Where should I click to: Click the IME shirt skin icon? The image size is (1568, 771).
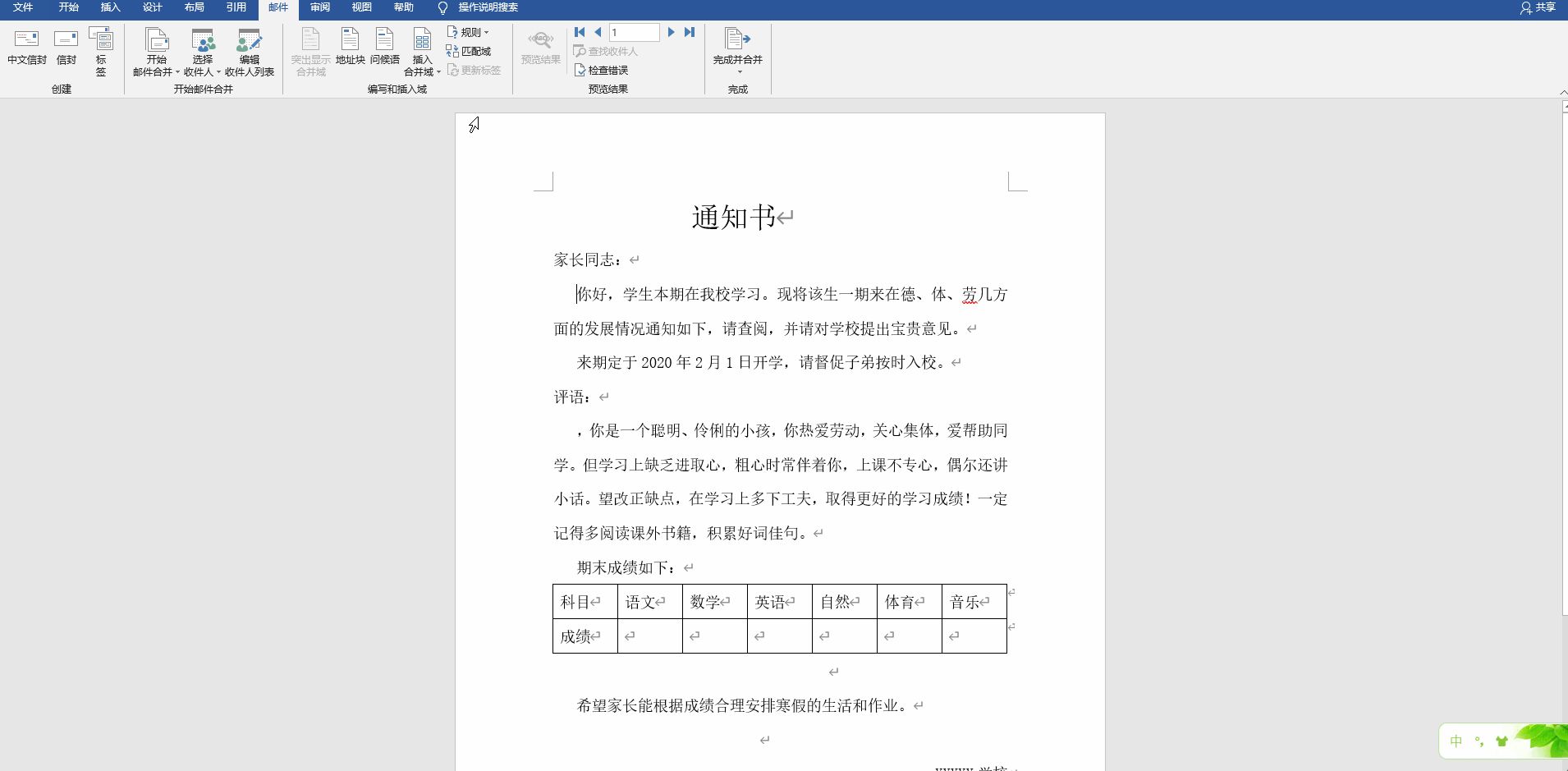(1502, 741)
